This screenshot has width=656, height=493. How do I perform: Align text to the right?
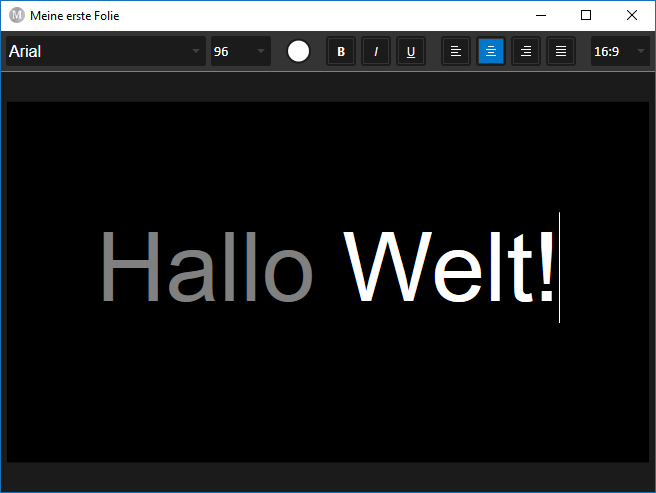tap(526, 51)
